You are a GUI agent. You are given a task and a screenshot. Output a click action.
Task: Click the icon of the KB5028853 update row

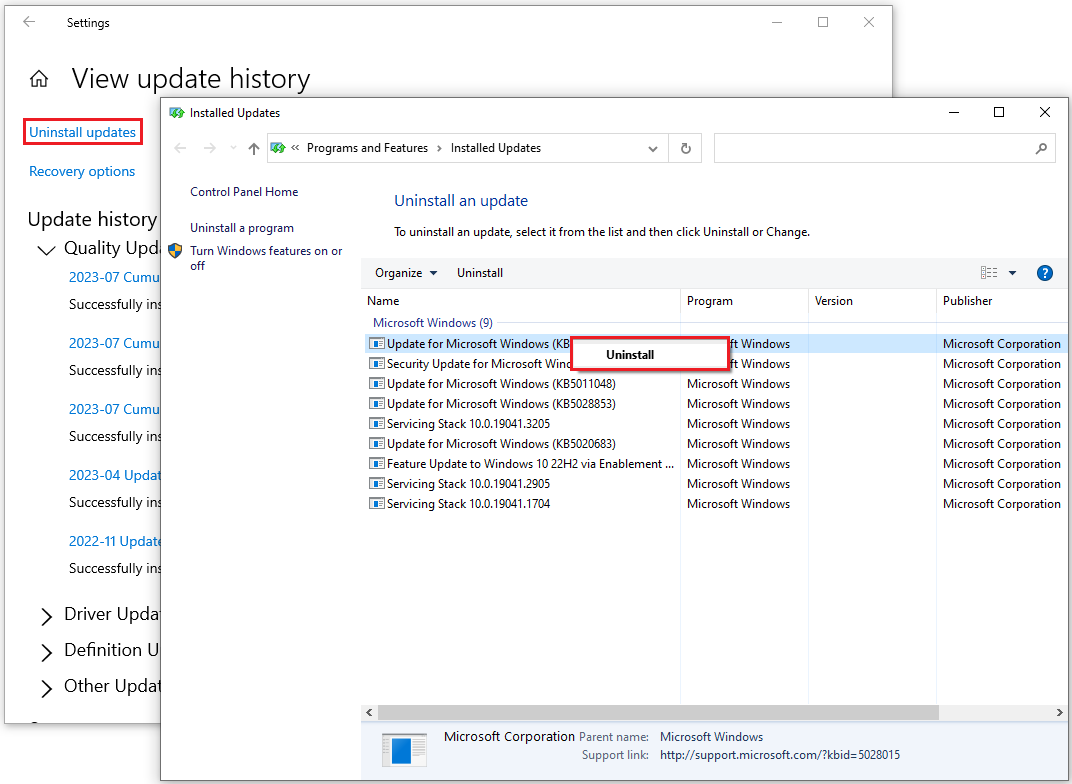[x=377, y=404]
